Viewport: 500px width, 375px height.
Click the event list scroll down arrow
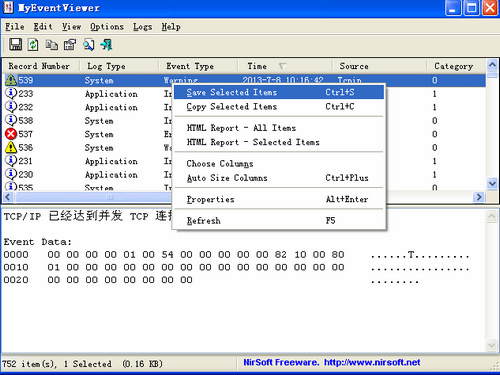(492, 183)
